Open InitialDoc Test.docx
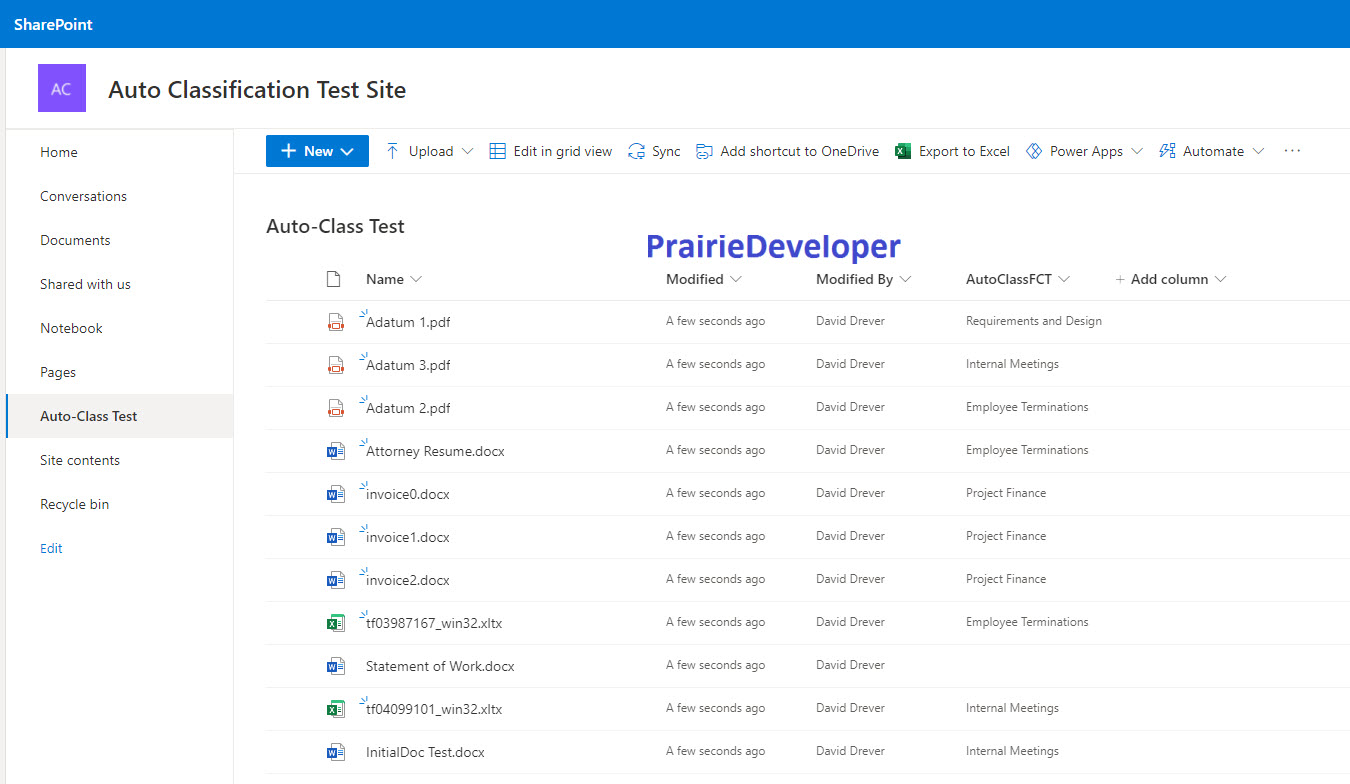The width and height of the screenshot is (1350, 784). pyautogui.click(x=425, y=752)
